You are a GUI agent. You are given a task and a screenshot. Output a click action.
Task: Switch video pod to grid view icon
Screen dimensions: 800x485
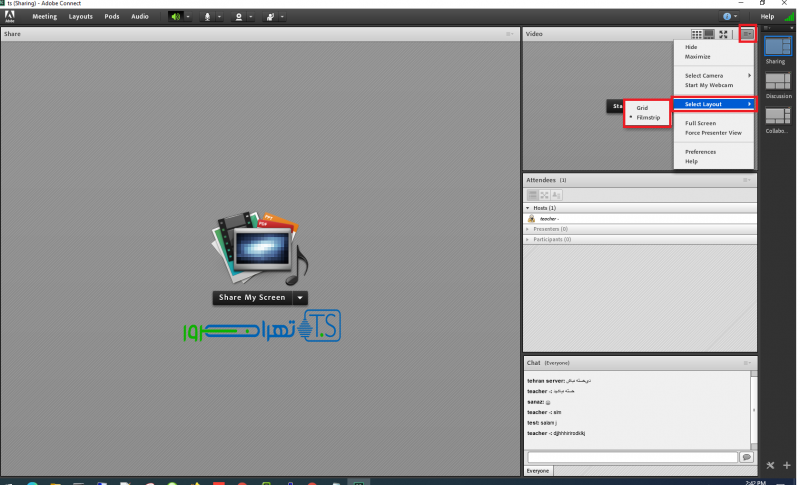click(x=697, y=34)
